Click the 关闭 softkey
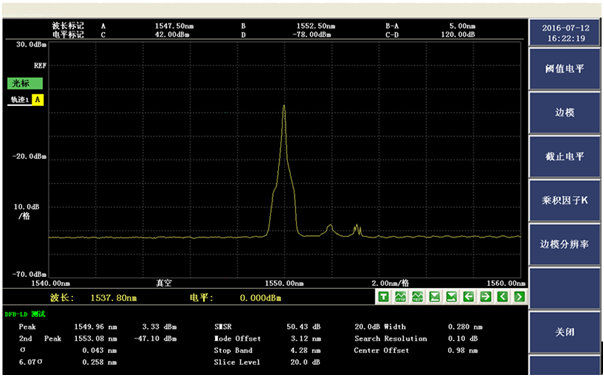 564,332
